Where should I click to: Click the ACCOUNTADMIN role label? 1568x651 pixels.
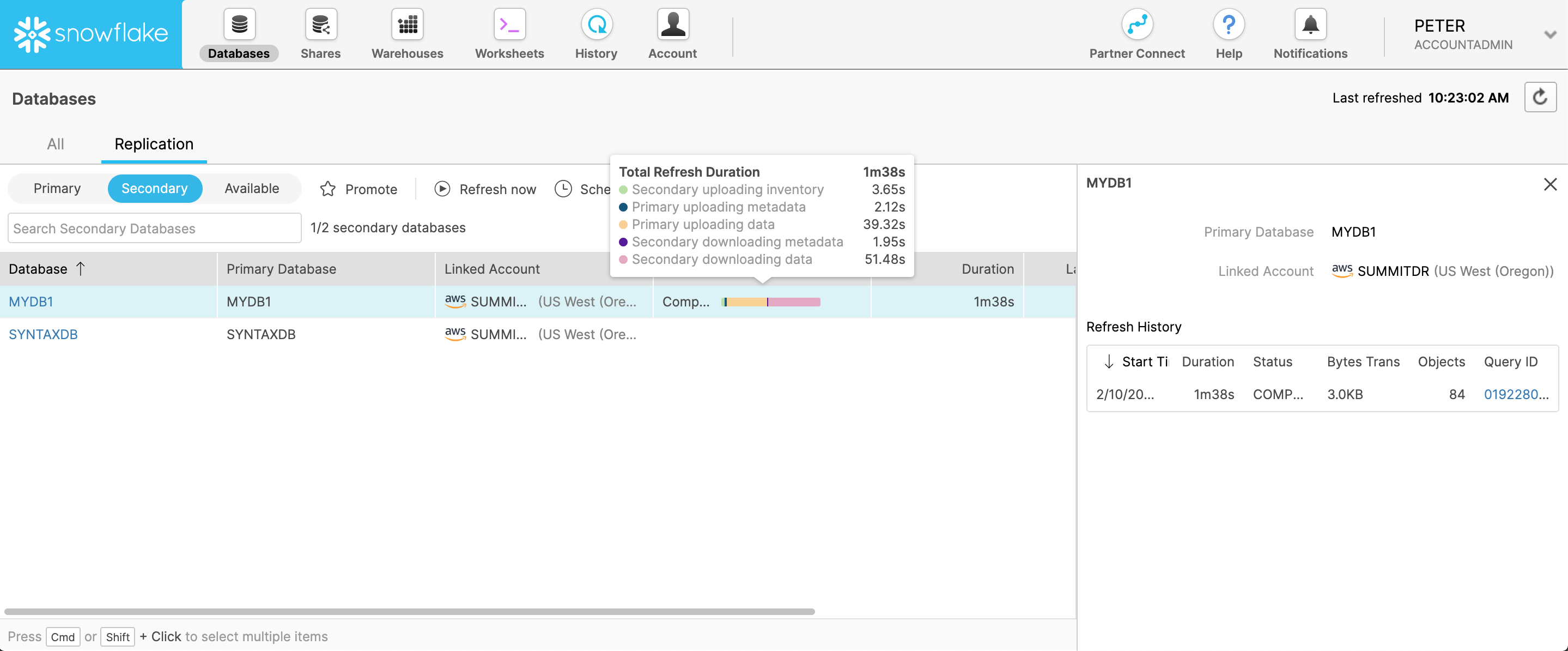click(1463, 45)
